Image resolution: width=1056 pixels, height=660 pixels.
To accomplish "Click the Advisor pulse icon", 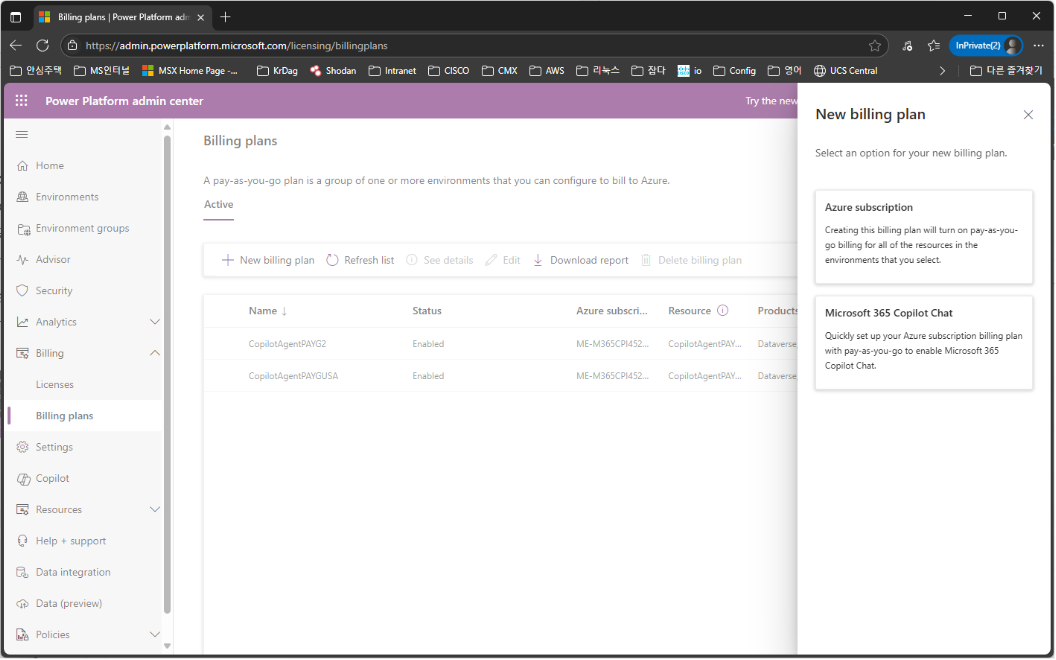I will point(22,259).
